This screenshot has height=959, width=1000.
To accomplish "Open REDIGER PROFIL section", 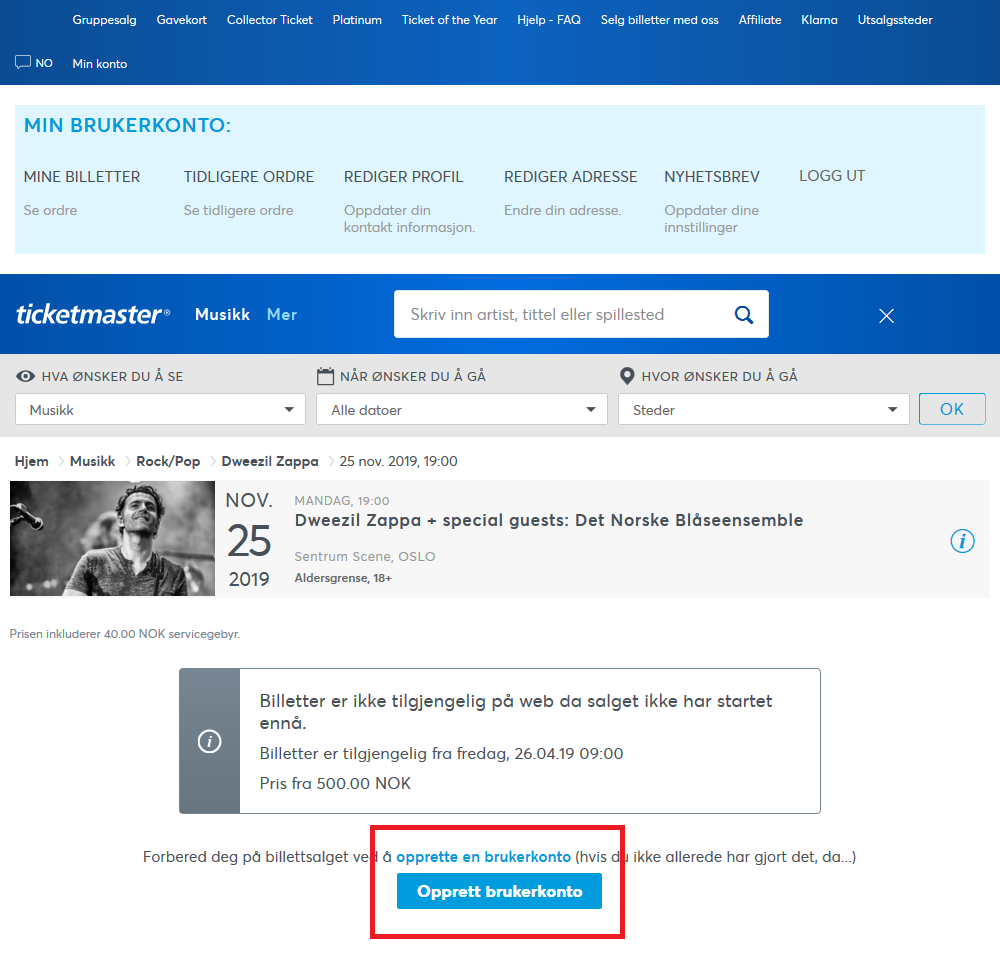I will [403, 177].
